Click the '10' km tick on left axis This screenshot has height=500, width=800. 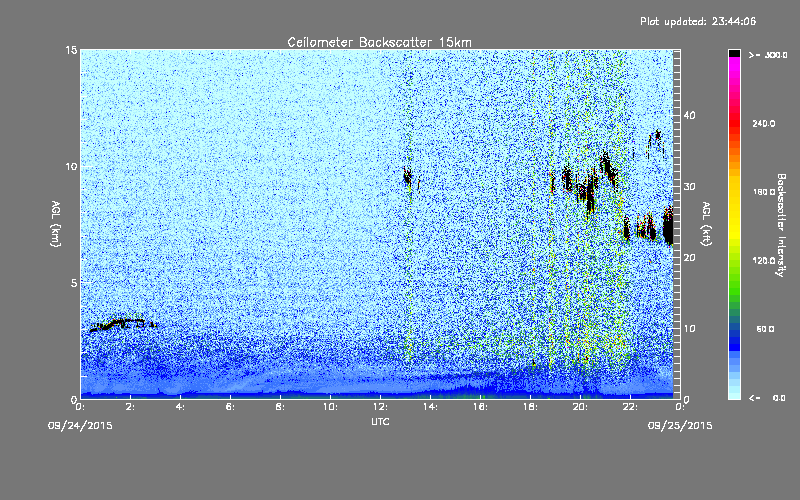(71, 167)
